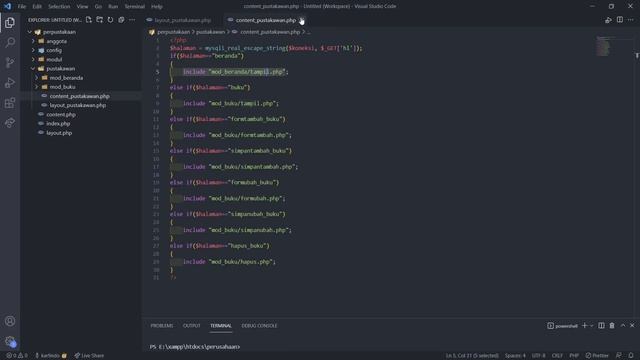Open the Edit menu
The width and height of the screenshot is (640, 360).
(x=37, y=7)
